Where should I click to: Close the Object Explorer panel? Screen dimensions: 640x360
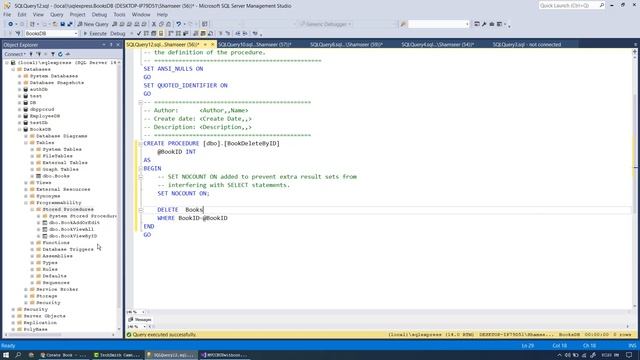pos(118,45)
